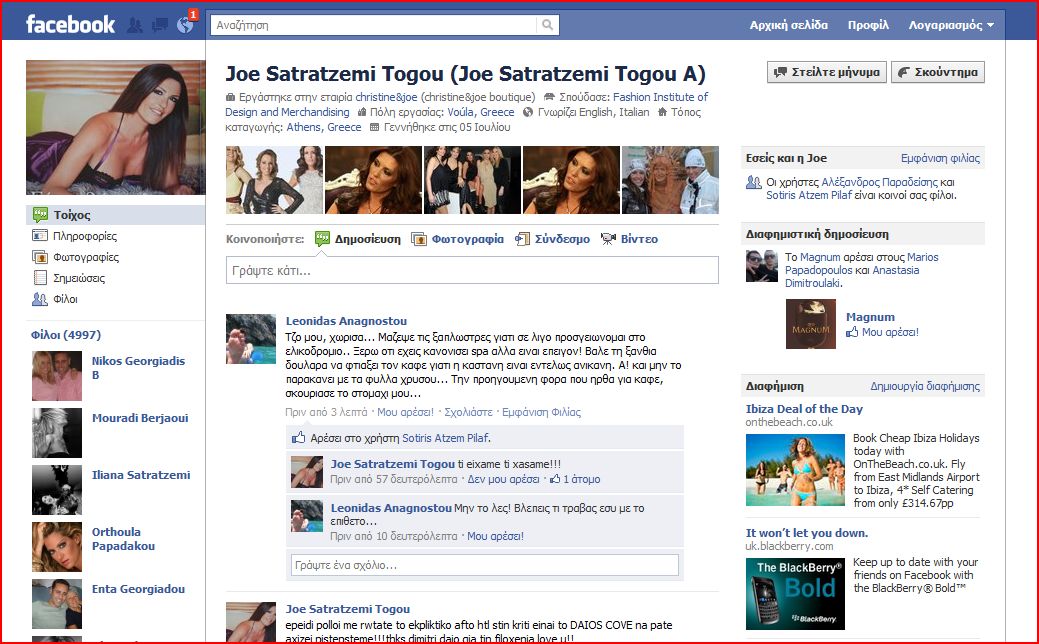
Task: Open the Fashion Institute of Design link
Action: click(x=466, y=105)
